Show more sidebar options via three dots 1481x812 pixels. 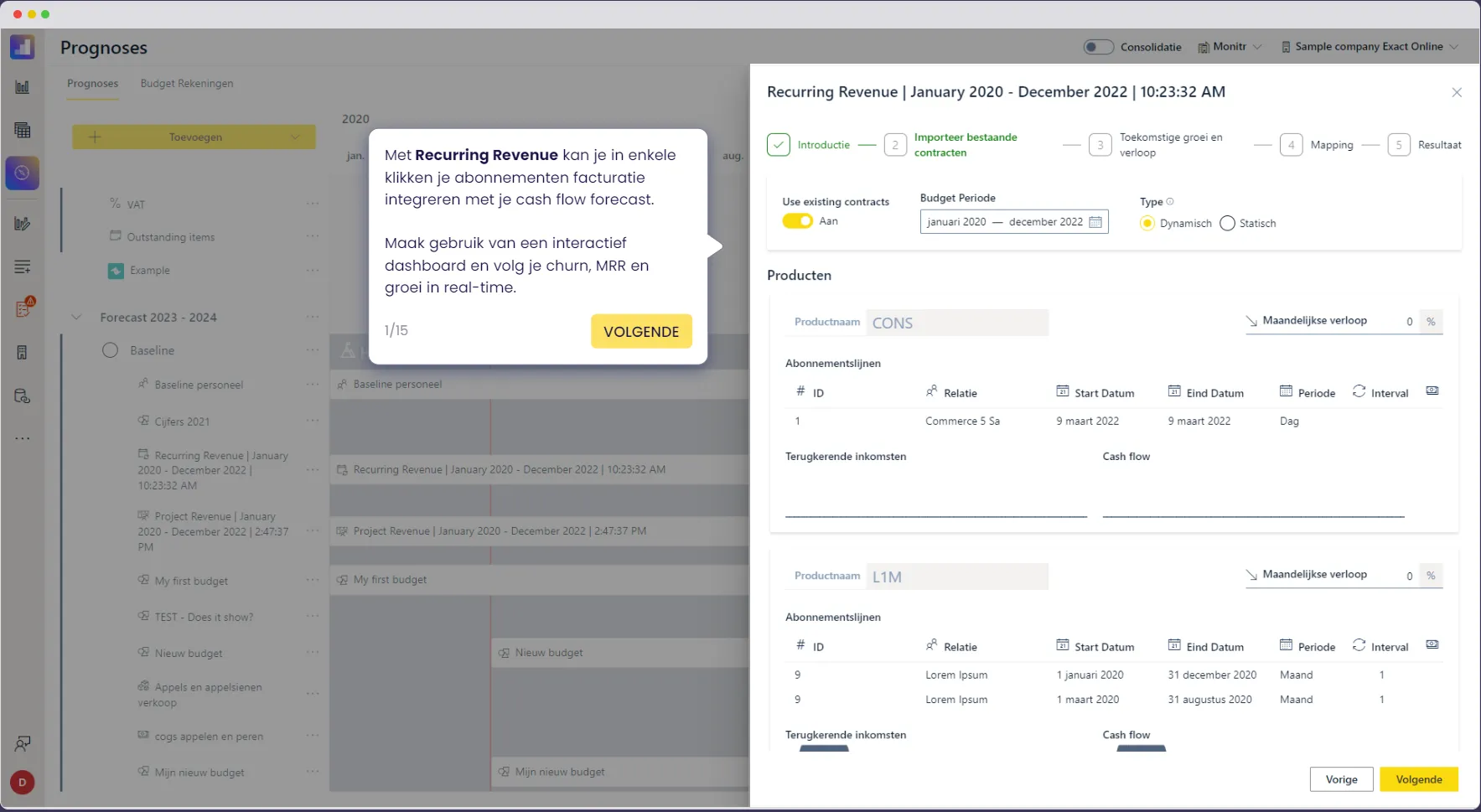(23, 438)
